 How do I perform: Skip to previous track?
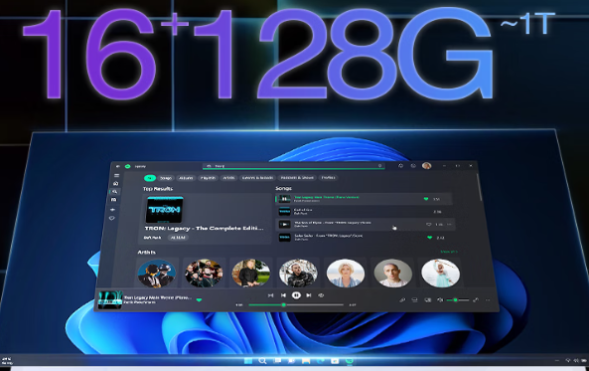283,296
